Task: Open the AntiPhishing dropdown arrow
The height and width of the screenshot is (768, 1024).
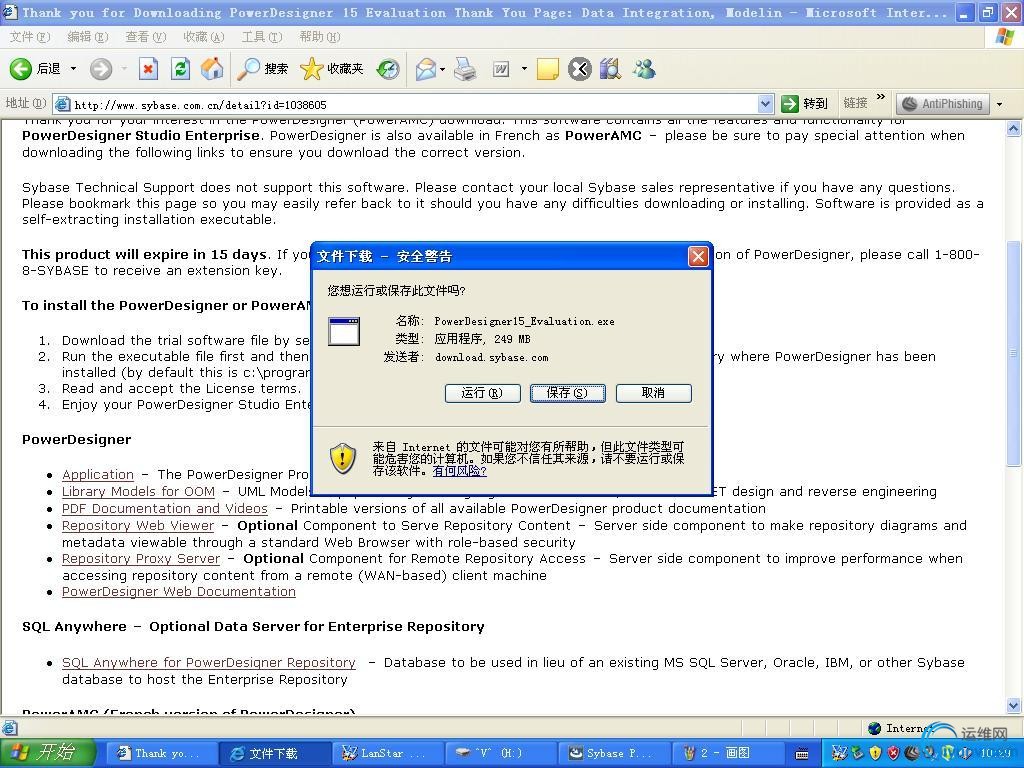Action: click(999, 103)
